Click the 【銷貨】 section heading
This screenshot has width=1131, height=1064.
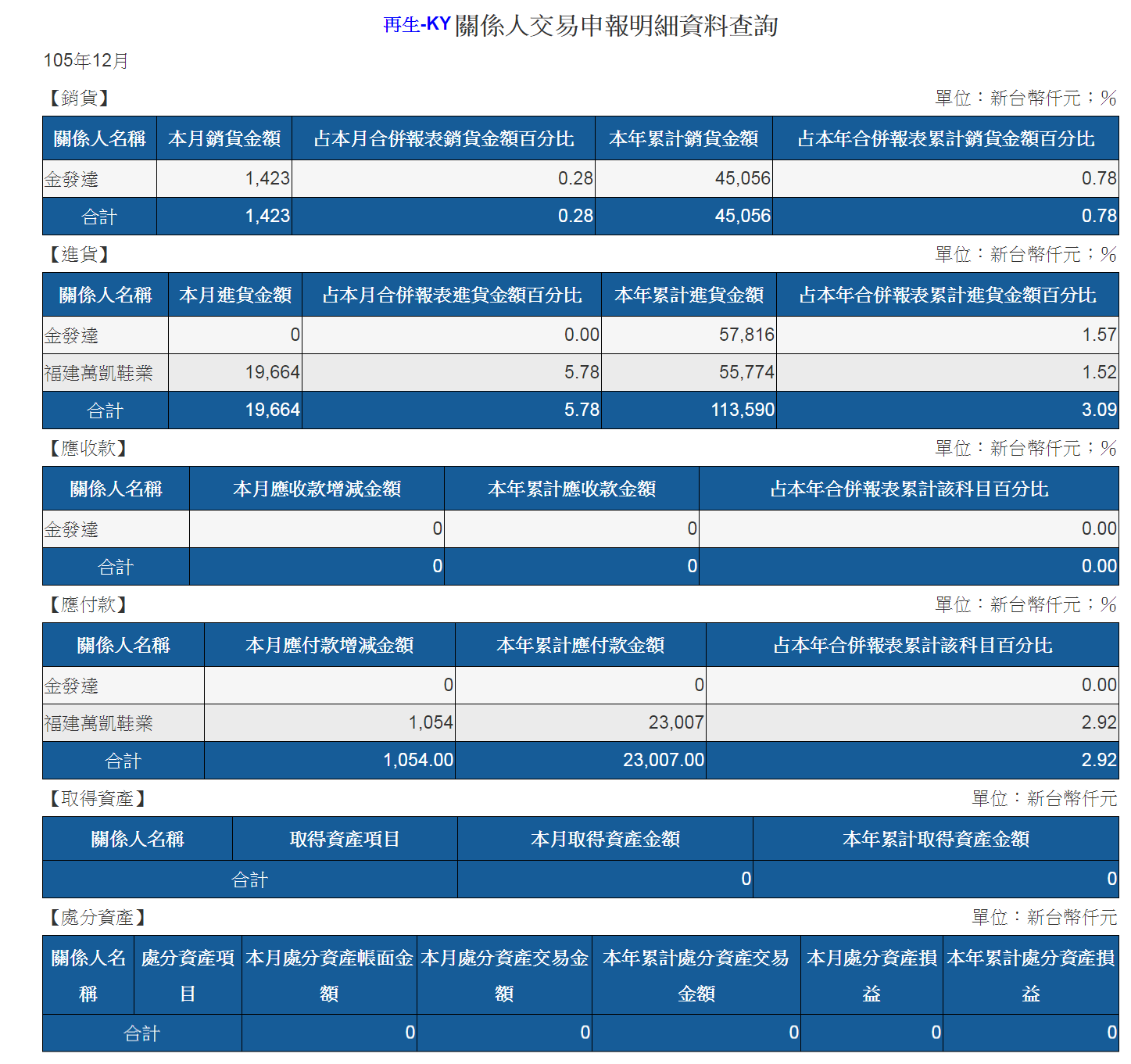(79, 98)
